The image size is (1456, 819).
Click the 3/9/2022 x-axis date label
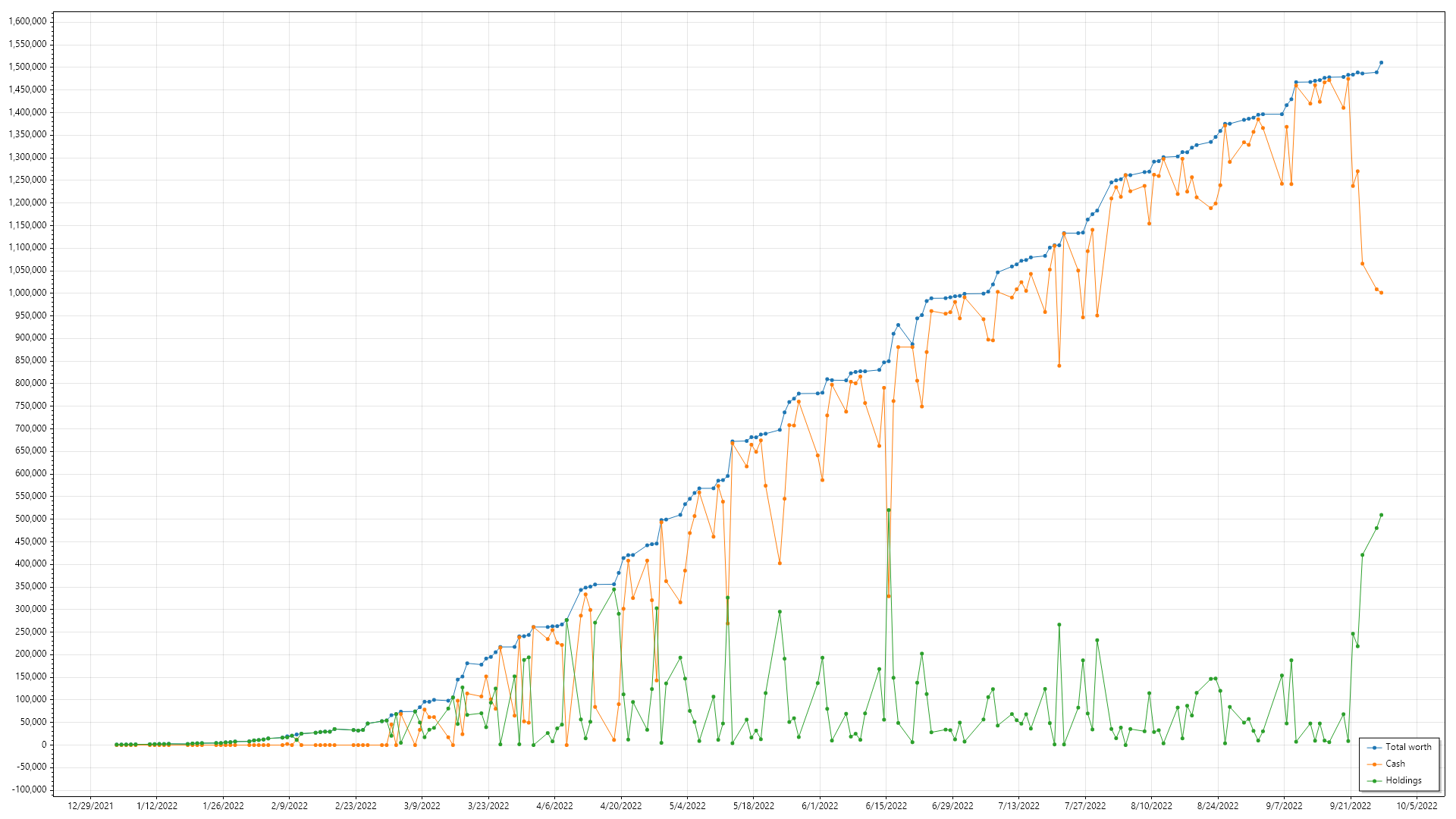click(422, 806)
